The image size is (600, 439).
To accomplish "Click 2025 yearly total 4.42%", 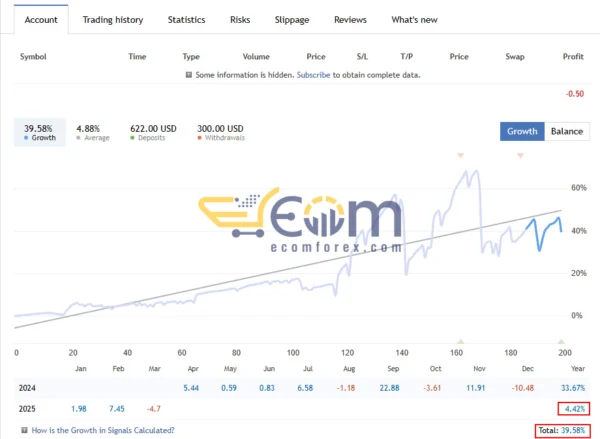I will (x=575, y=409).
